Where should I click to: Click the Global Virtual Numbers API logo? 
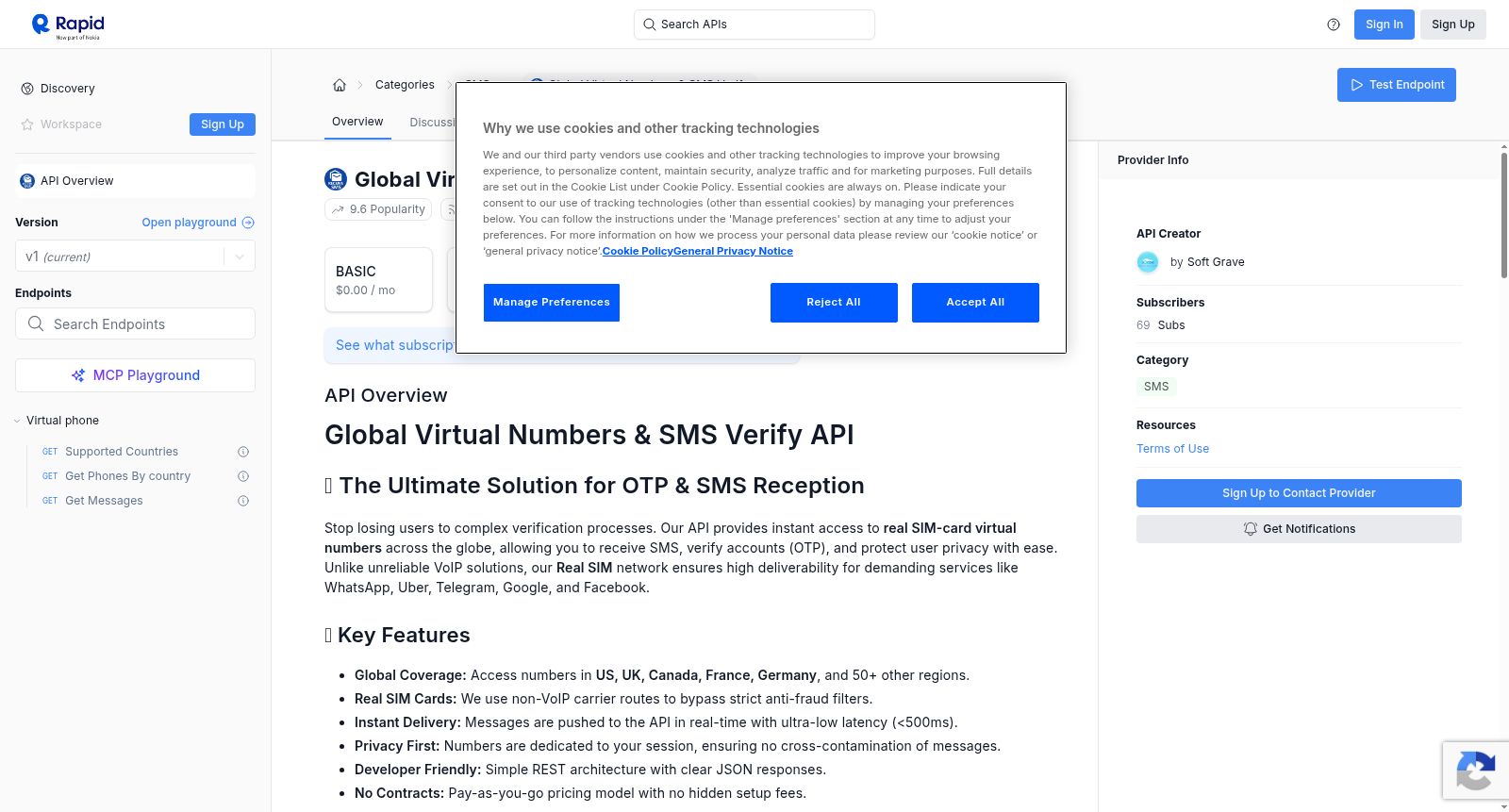click(336, 179)
